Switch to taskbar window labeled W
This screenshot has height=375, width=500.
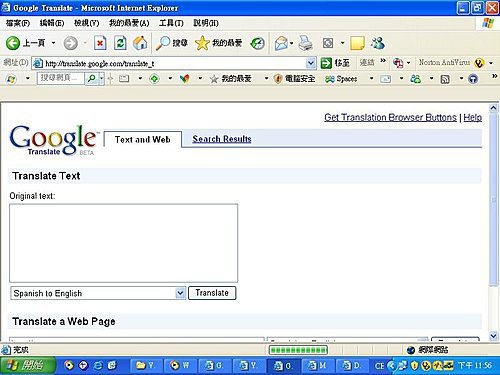coord(179,366)
